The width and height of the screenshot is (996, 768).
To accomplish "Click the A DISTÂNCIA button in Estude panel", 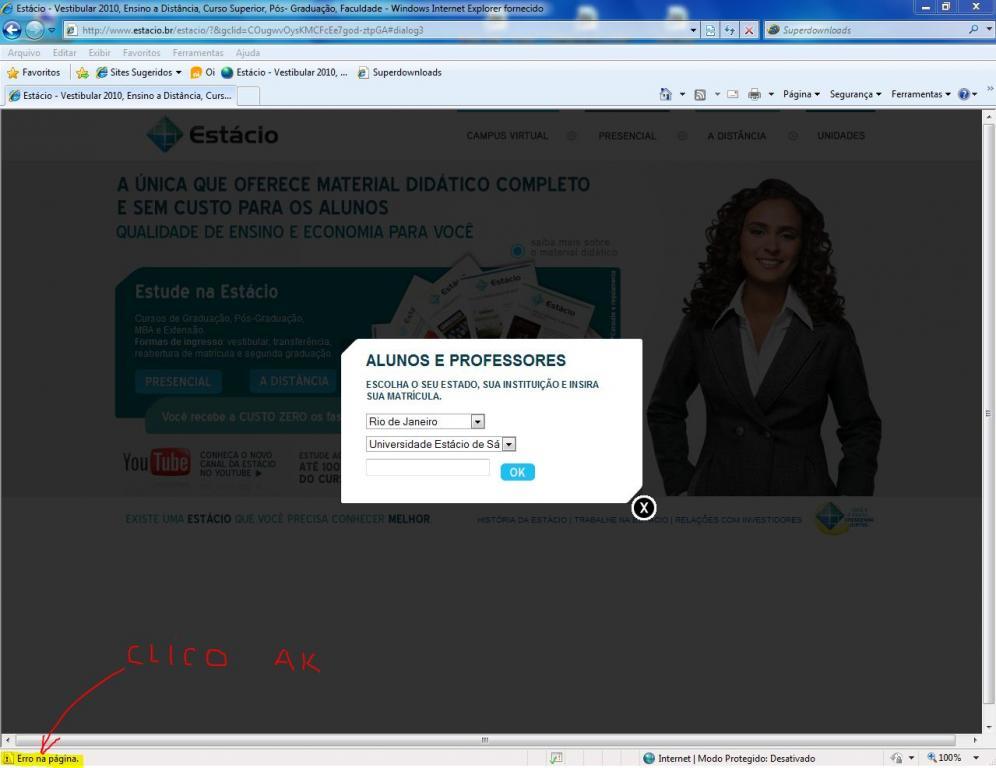I will [x=293, y=381].
